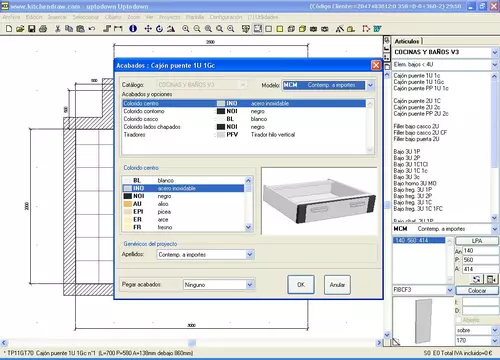The width and height of the screenshot is (500, 360).
Task: Select the wall drawing tool icon
Action: click(107, 29)
